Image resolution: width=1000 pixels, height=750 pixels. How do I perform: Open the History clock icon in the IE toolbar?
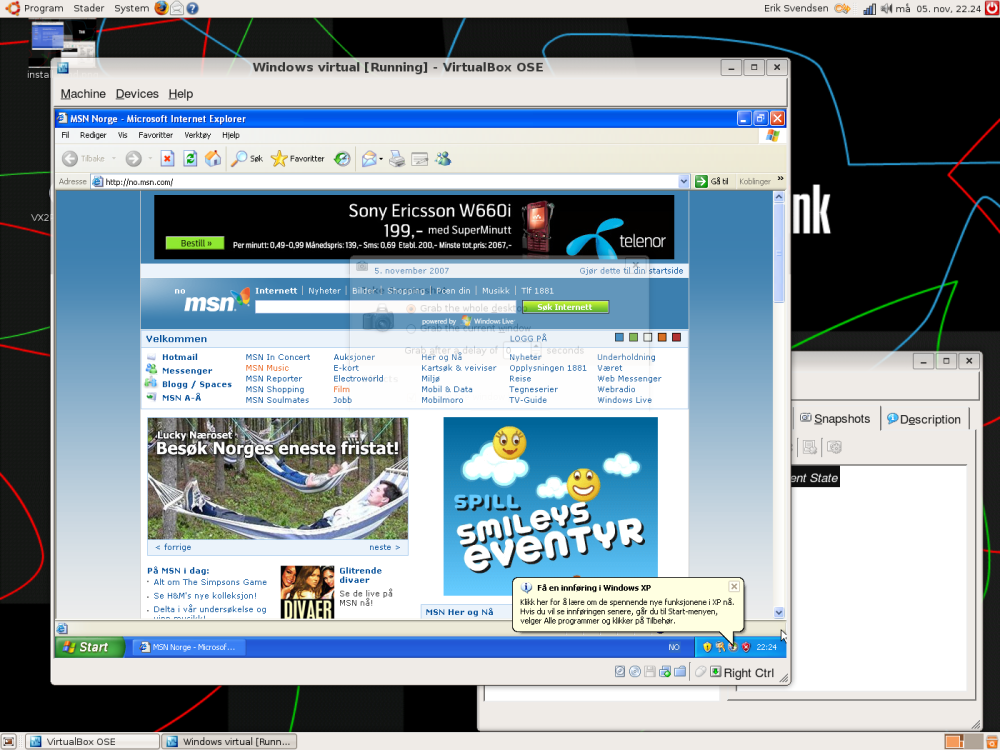pos(342,159)
